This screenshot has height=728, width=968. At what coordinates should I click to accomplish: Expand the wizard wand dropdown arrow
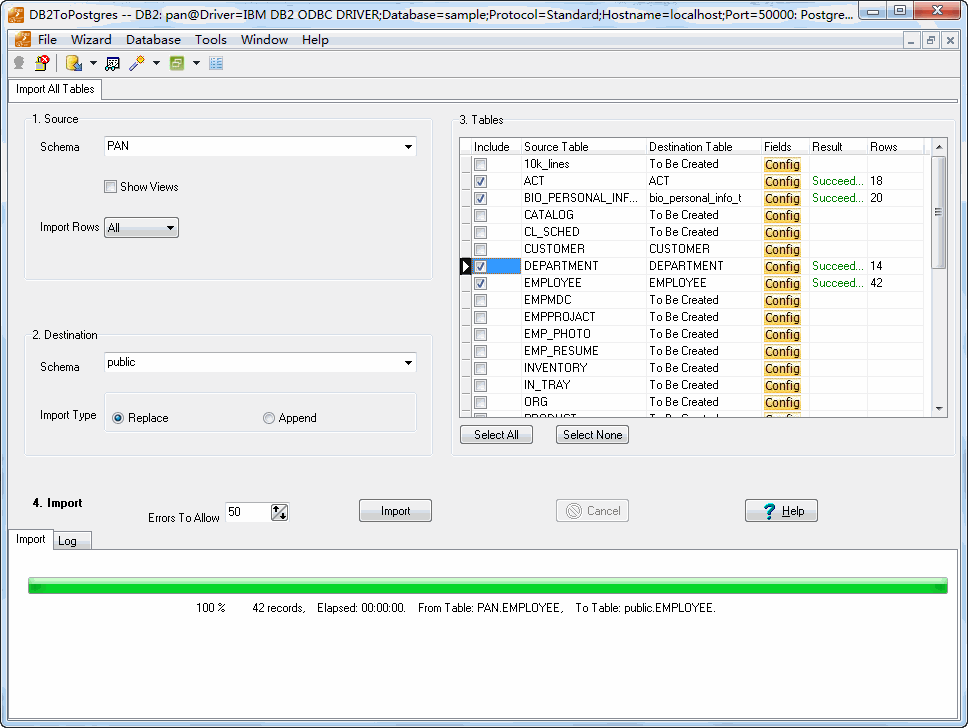pos(156,63)
